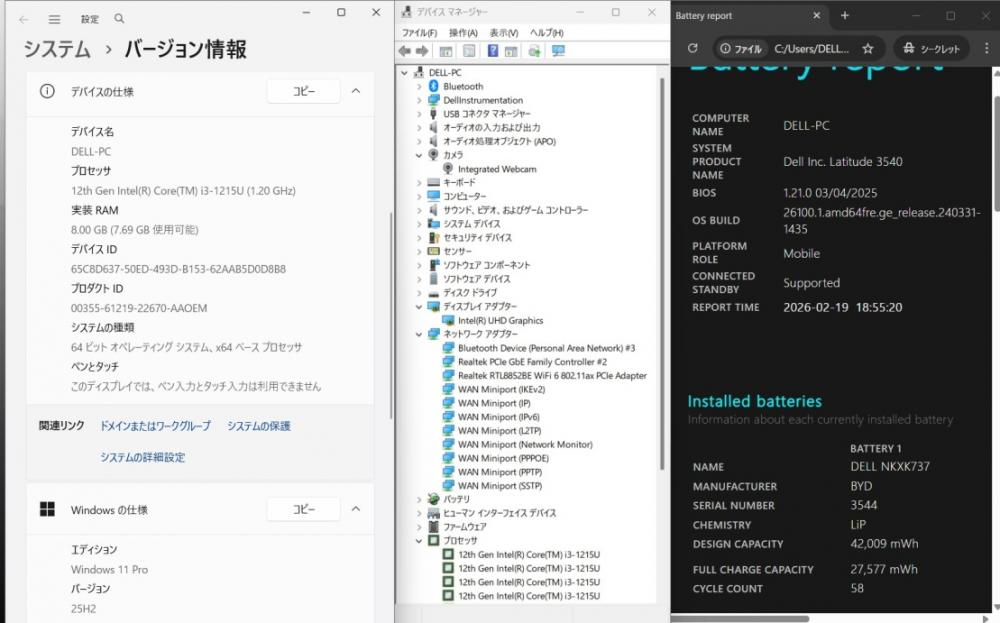The width and height of the screenshot is (1000, 623).
Task: Open the Chrome three-dot menu
Action: (984, 48)
